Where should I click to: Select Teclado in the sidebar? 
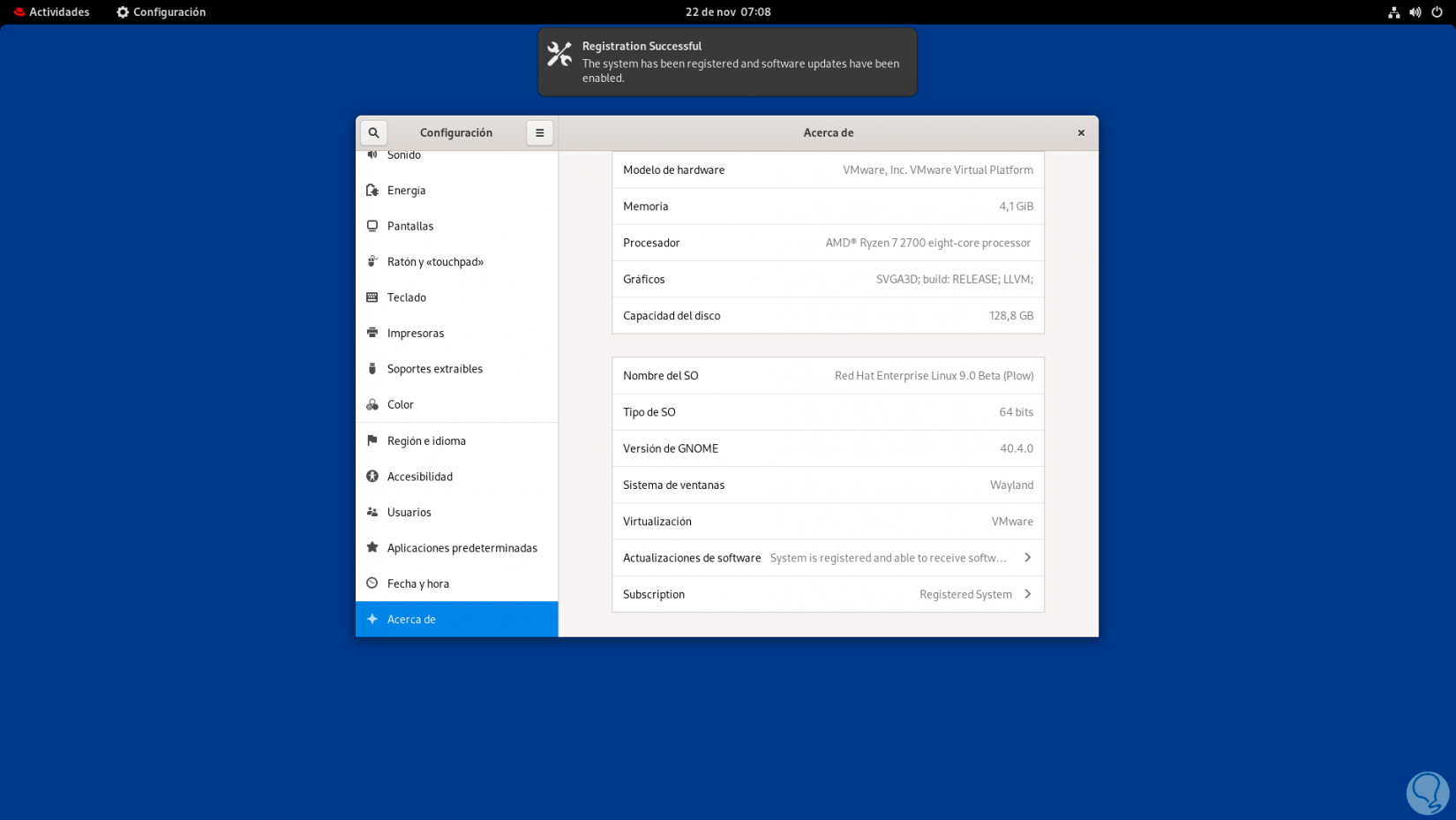click(457, 297)
